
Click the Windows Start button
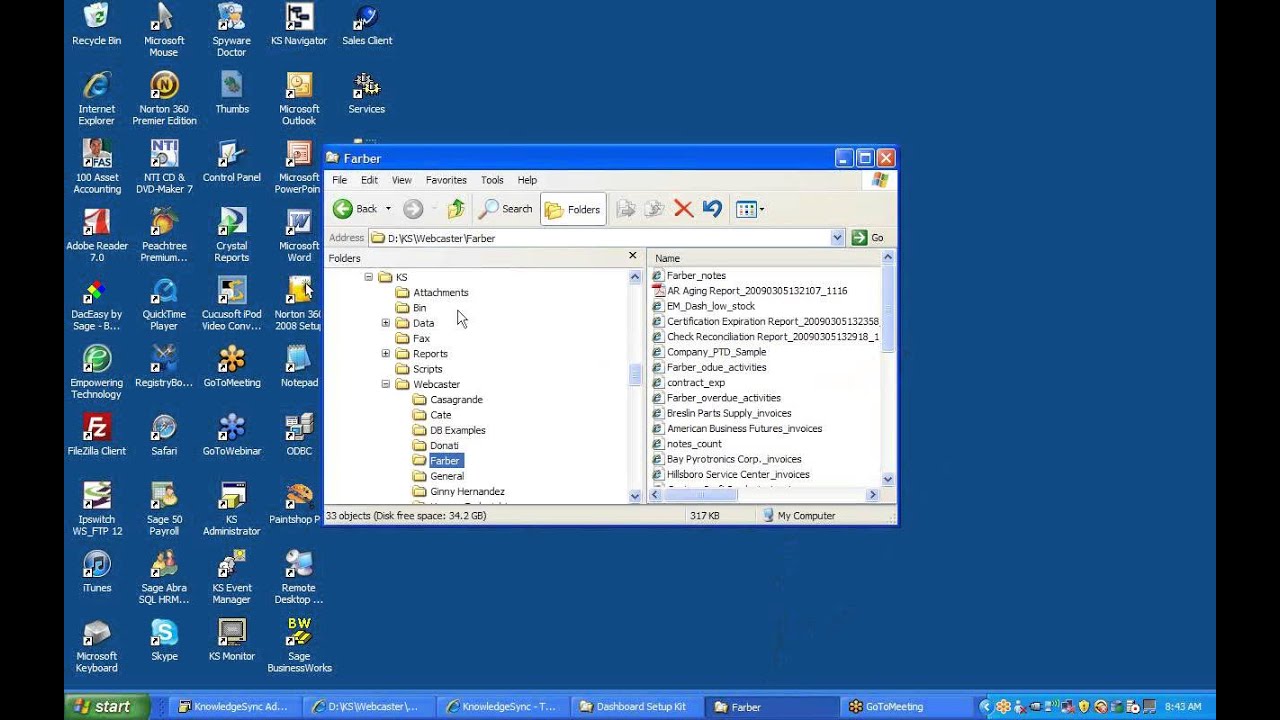(x=106, y=706)
